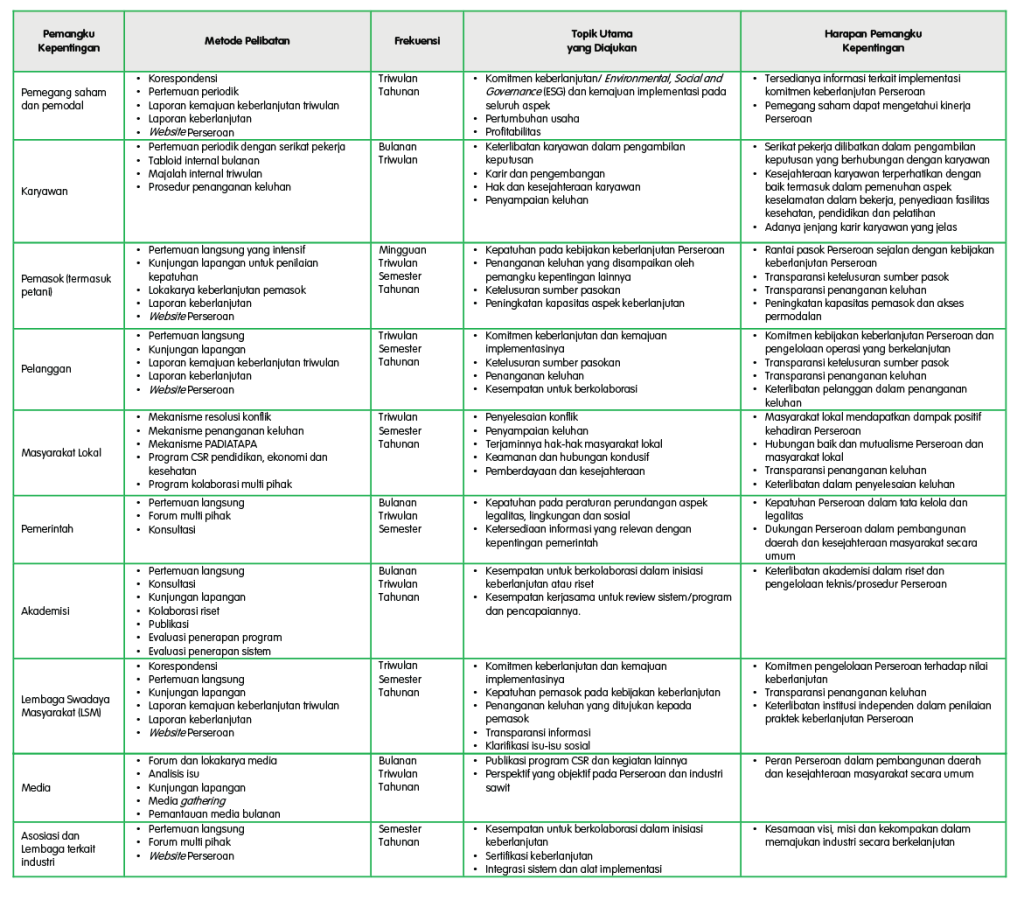Click the Frekuensi column header

(x=416, y=41)
